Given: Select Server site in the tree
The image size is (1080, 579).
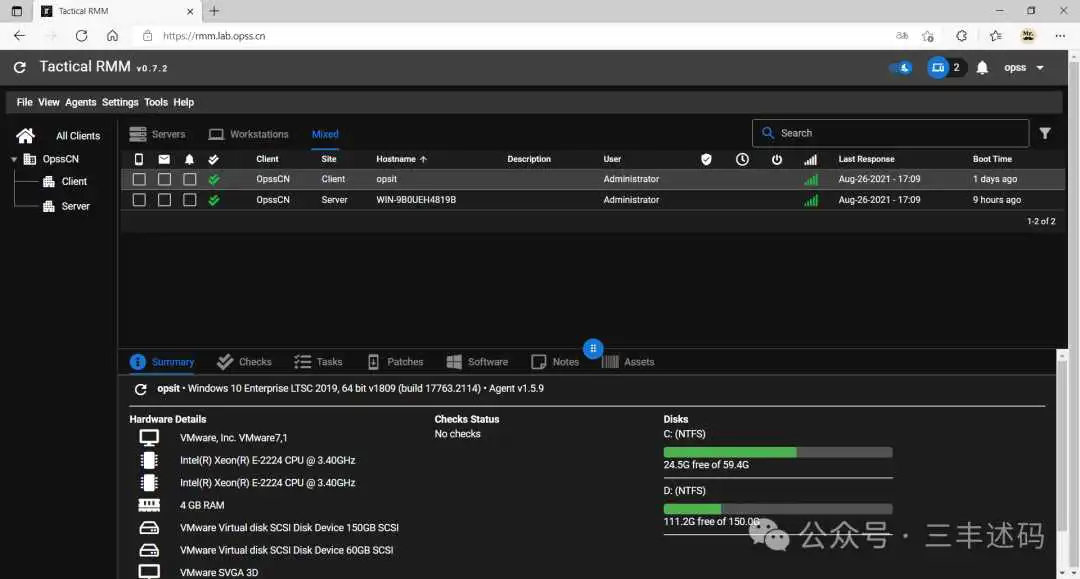Looking at the screenshot, I should [x=75, y=206].
